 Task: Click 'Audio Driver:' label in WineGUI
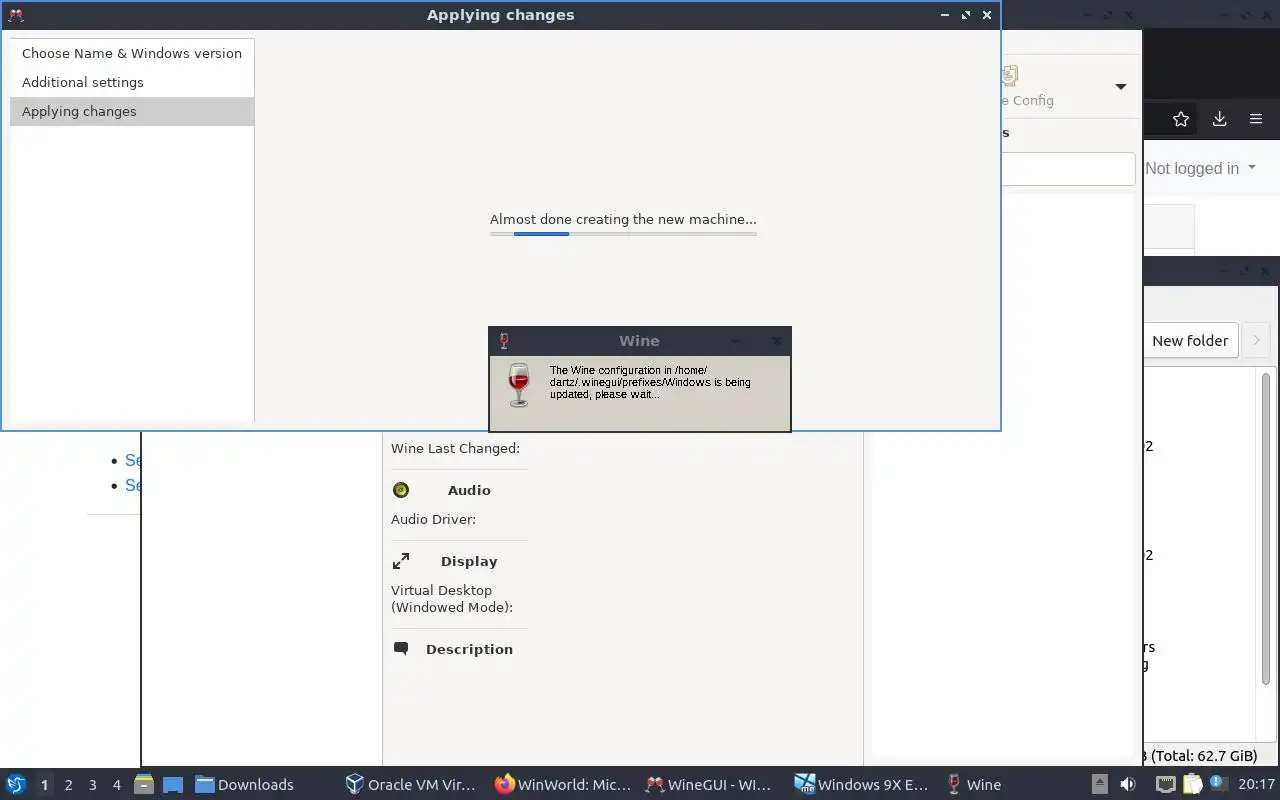(x=433, y=519)
